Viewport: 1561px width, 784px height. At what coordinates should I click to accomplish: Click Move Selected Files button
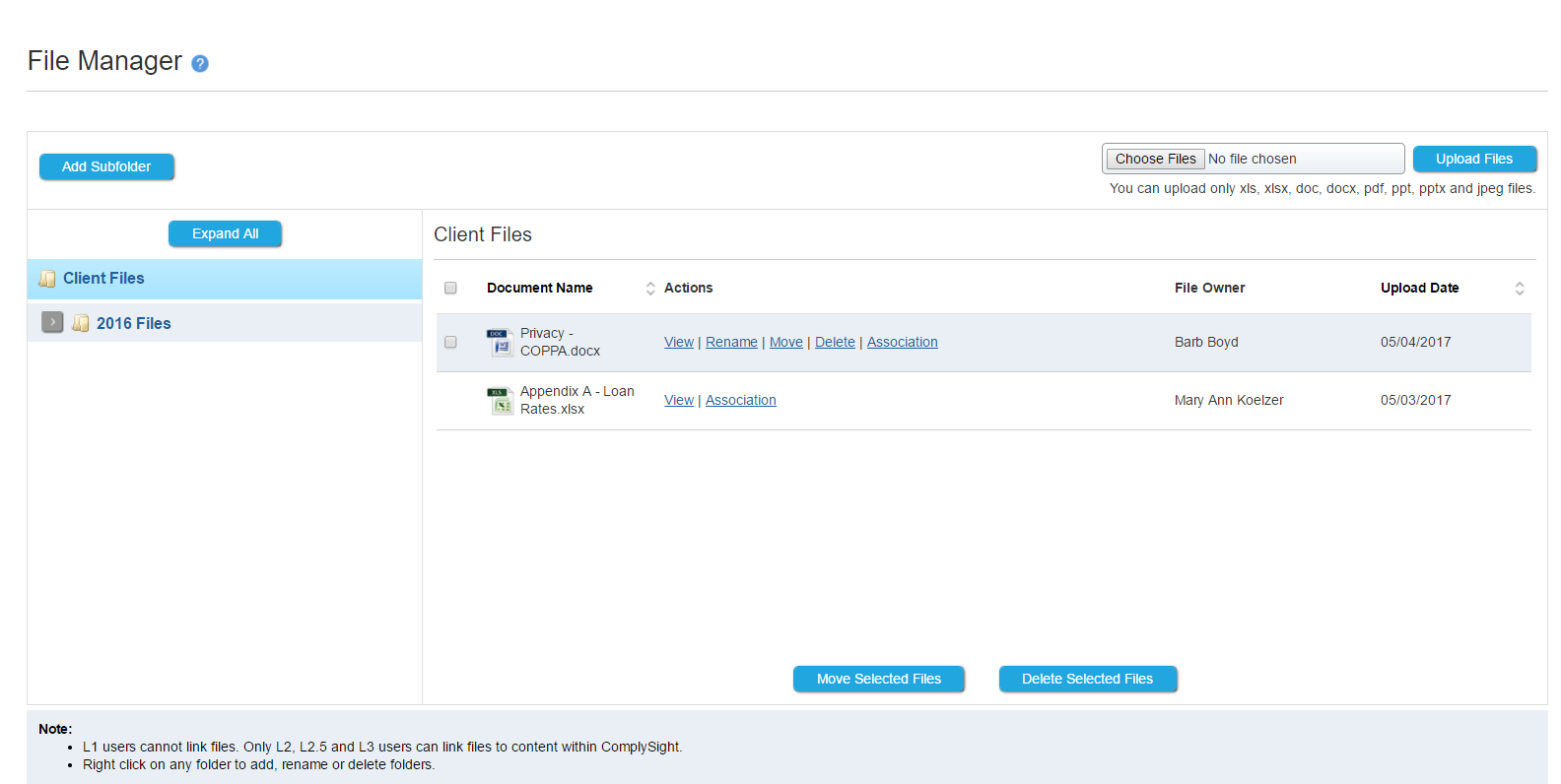[x=879, y=679]
